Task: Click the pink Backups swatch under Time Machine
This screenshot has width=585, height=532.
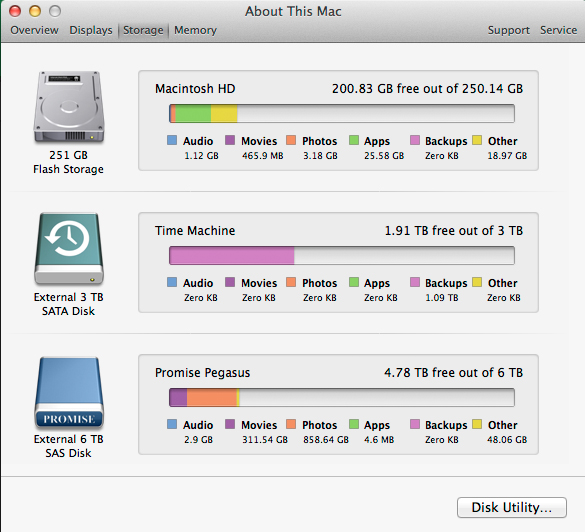Action: pyautogui.click(x=415, y=282)
